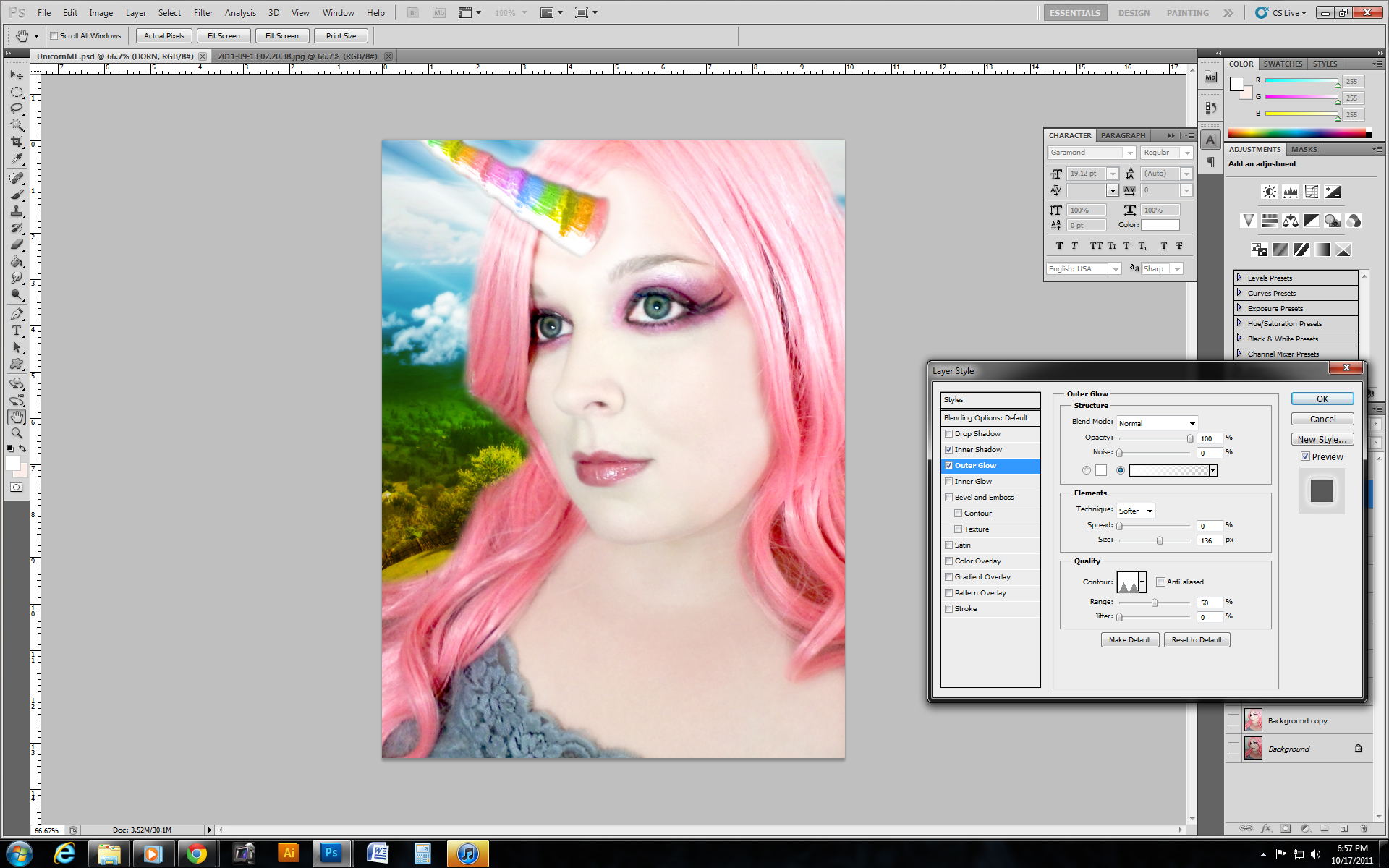Select the Dodge tool
The height and width of the screenshot is (868, 1389).
point(17,294)
